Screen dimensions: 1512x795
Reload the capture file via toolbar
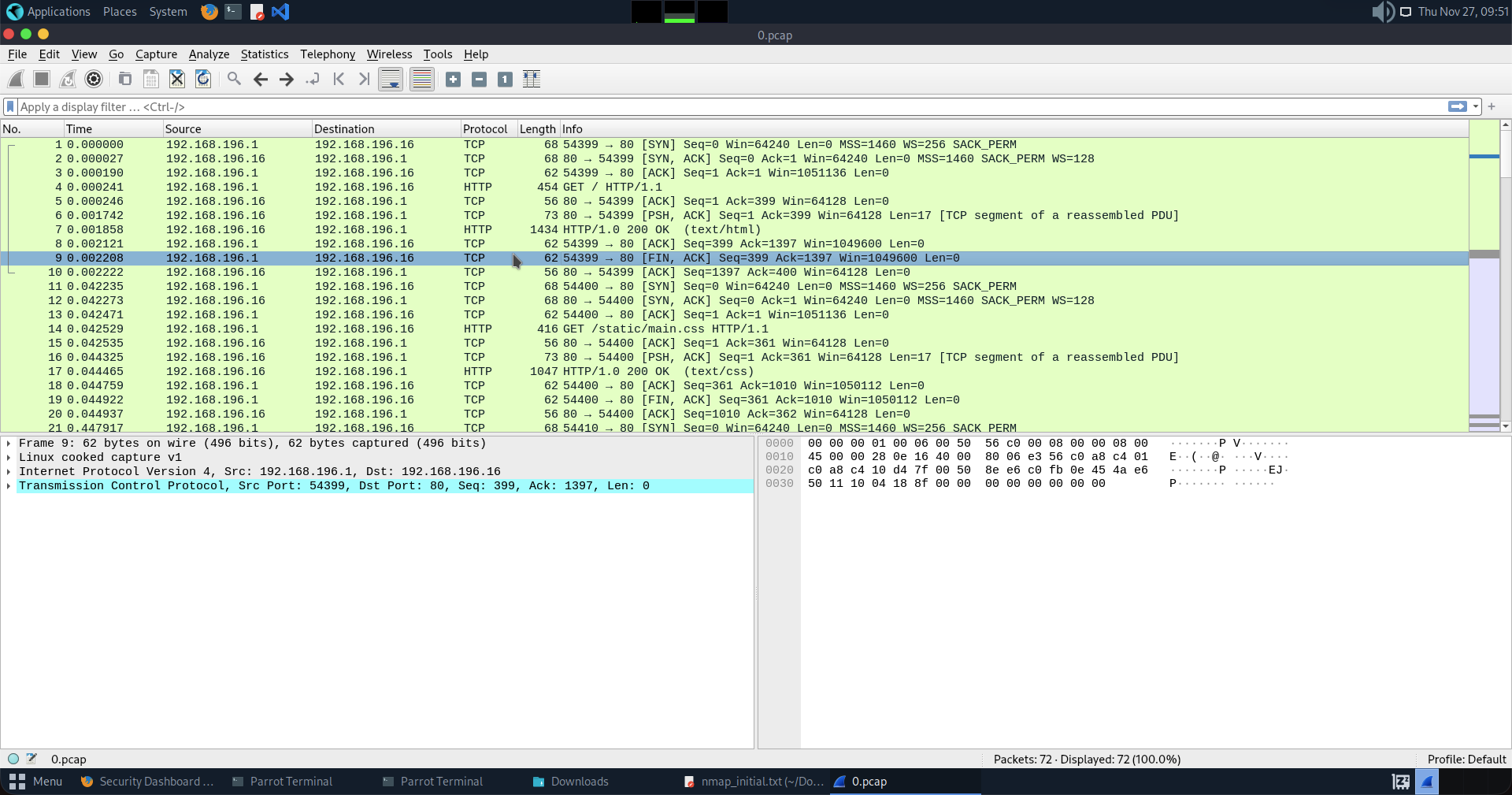click(x=203, y=79)
